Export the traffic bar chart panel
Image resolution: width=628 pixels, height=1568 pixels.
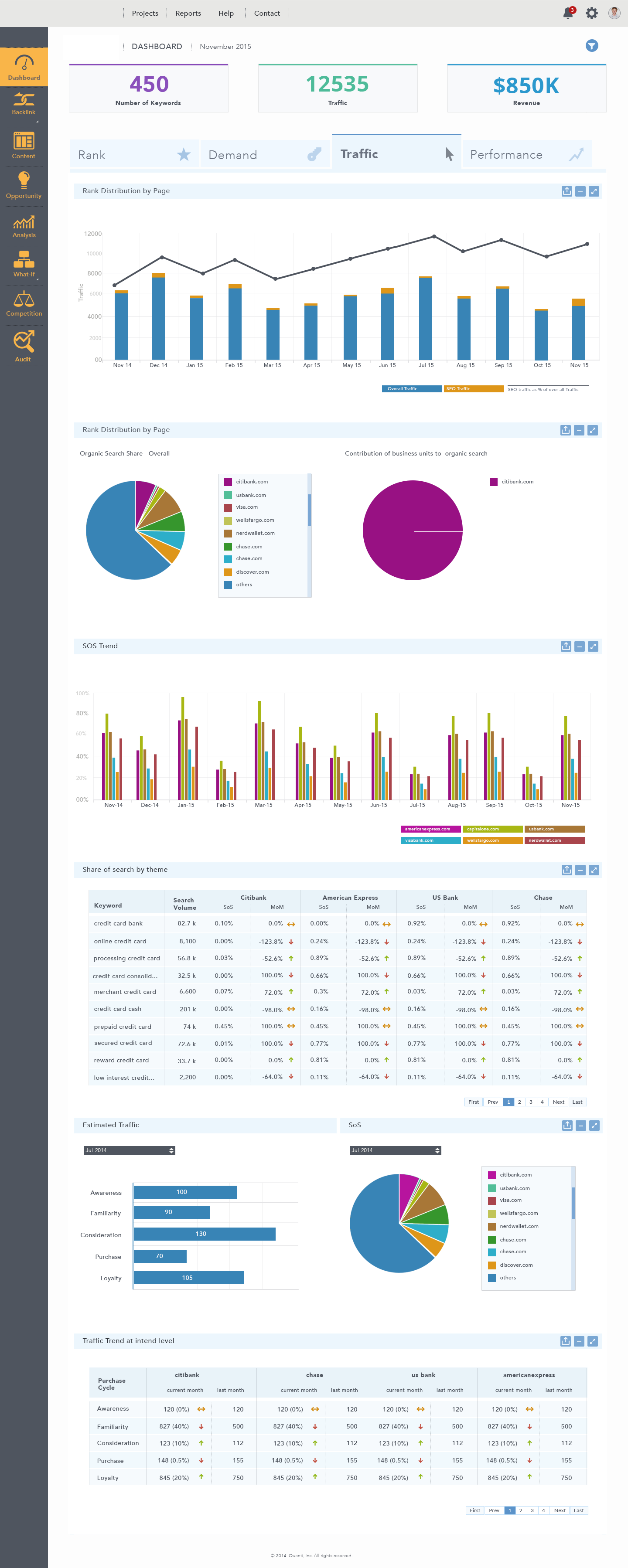tap(567, 191)
